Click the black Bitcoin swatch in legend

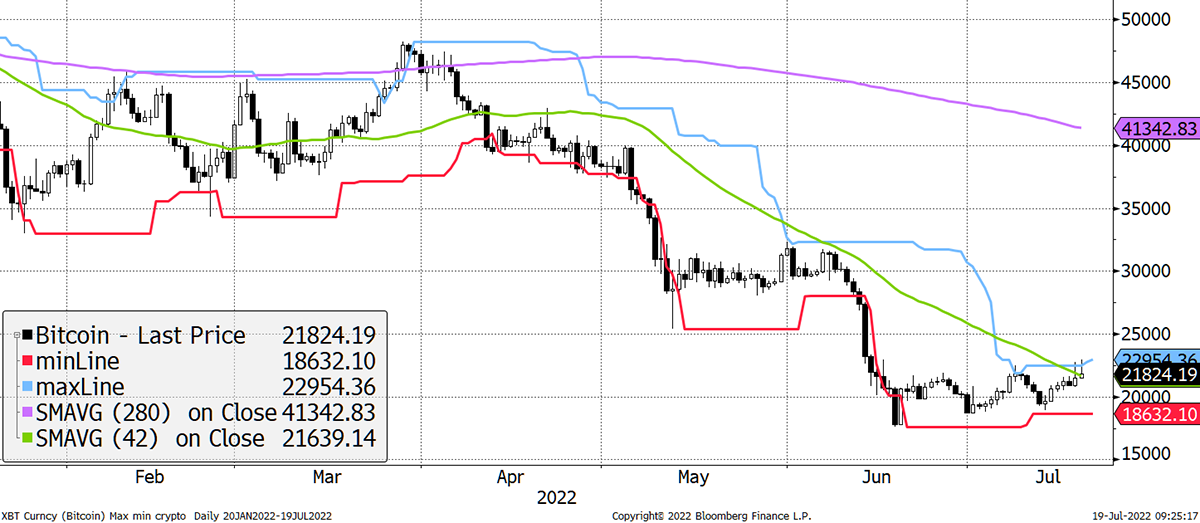click(27, 336)
